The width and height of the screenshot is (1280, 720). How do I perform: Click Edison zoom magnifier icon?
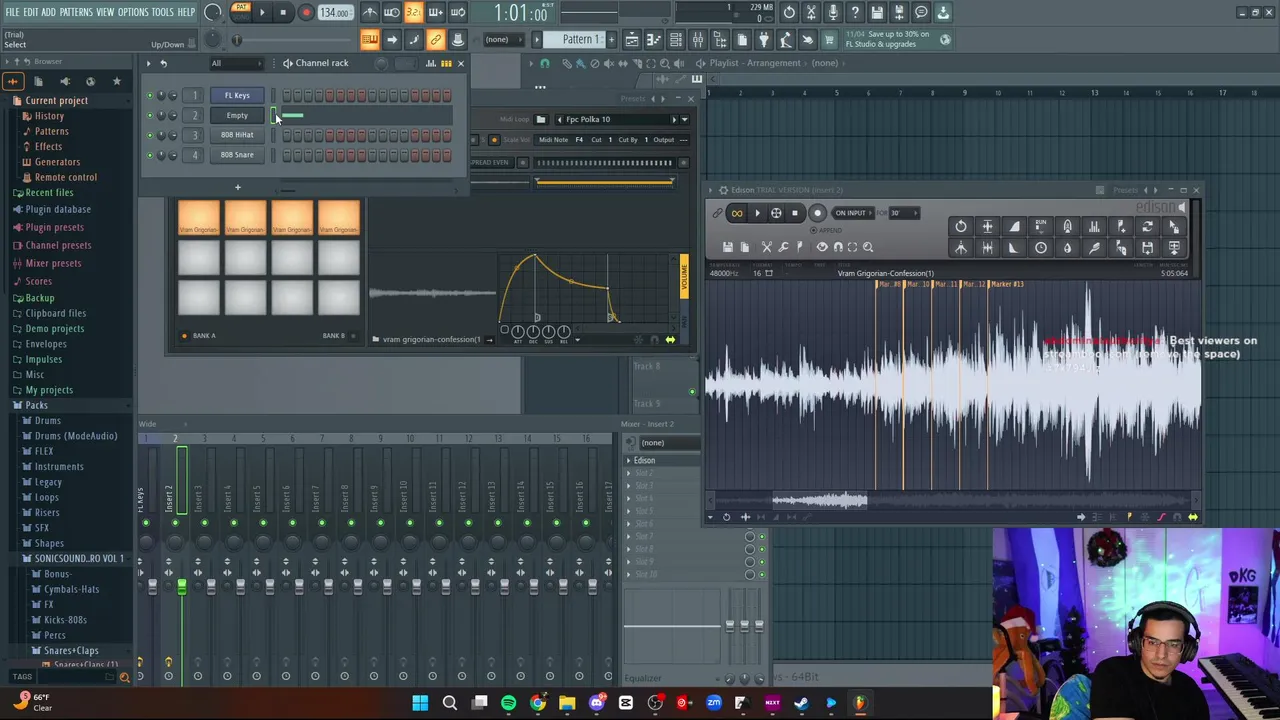pos(868,247)
